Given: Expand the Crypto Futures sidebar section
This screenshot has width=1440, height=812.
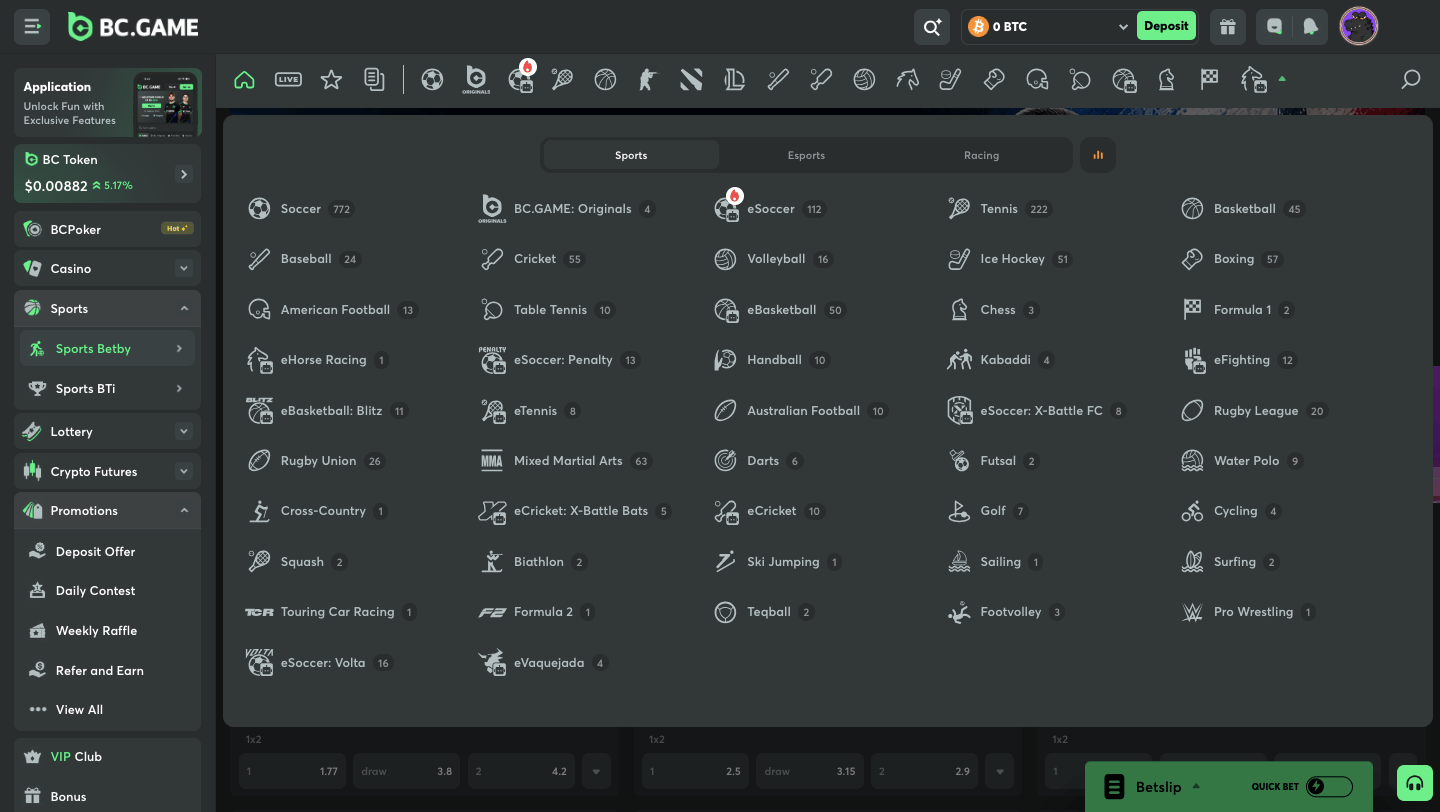Looking at the screenshot, I should [x=184, y=472].
